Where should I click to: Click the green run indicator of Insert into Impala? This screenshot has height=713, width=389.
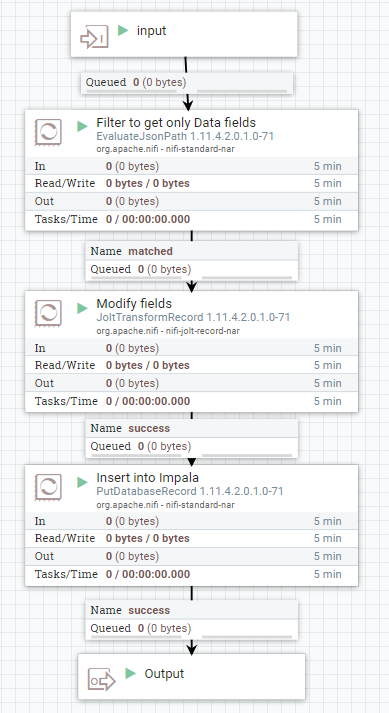[82, 482]
